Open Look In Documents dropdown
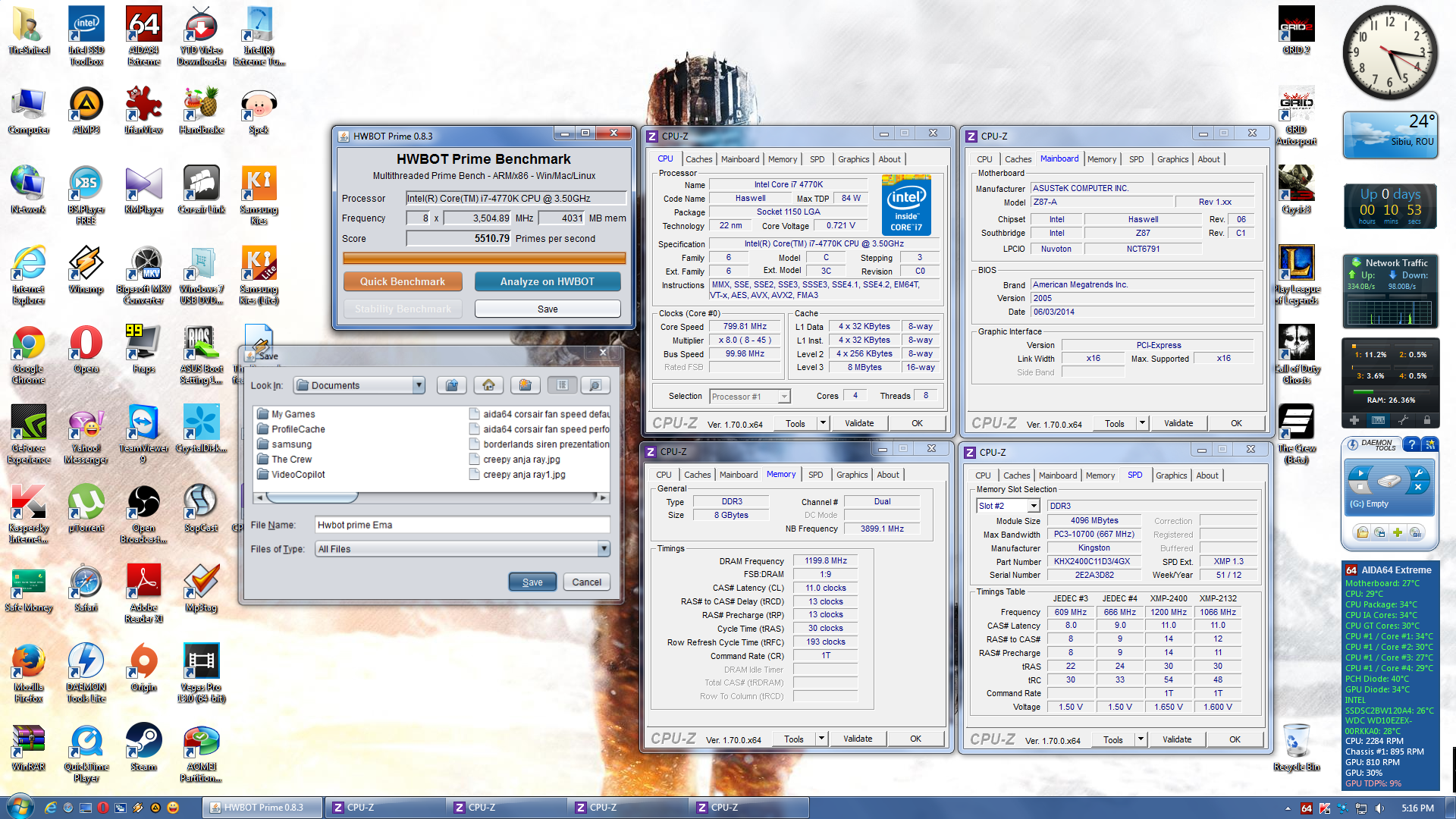 419,385
